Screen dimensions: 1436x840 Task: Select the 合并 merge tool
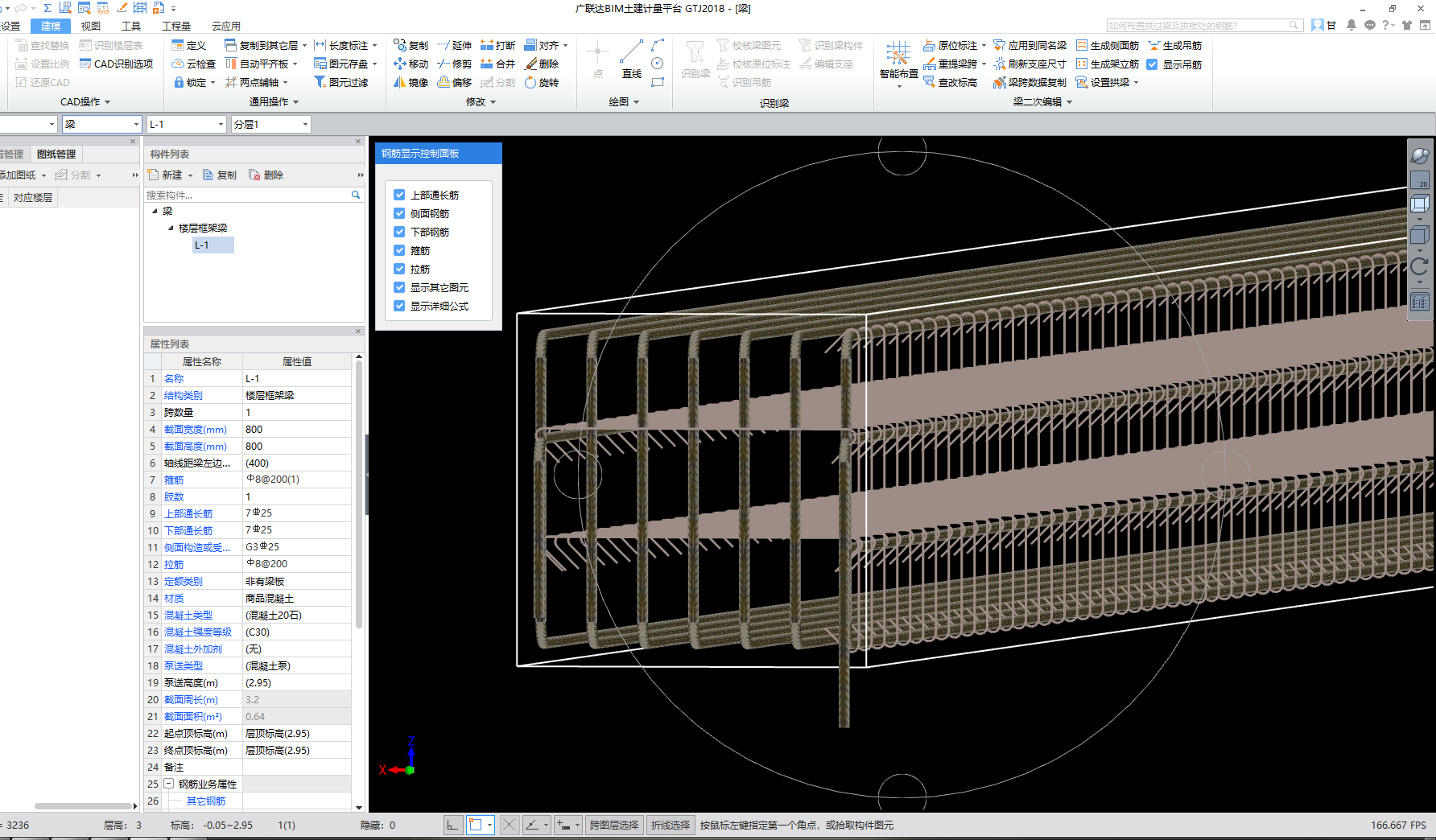pyautogui.click(x=497, y=64)
